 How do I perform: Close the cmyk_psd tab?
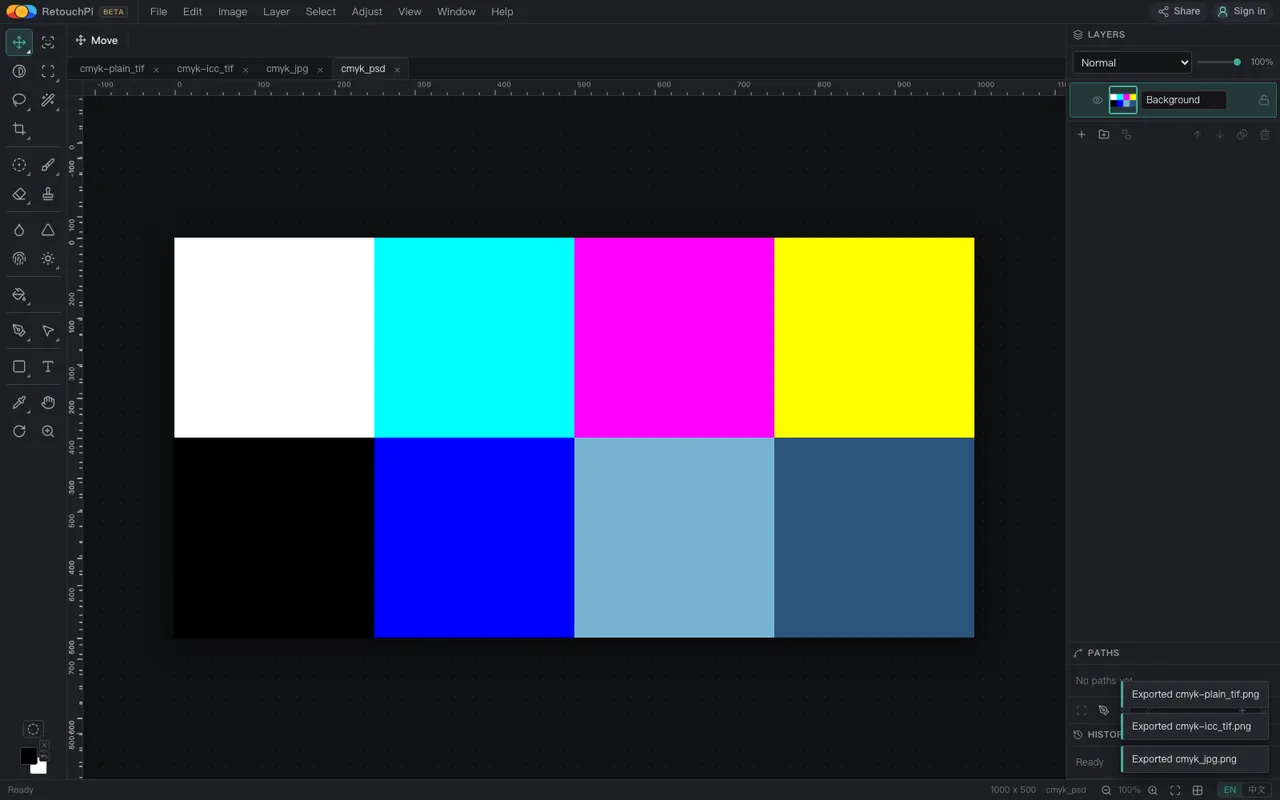tap(397, 70)
